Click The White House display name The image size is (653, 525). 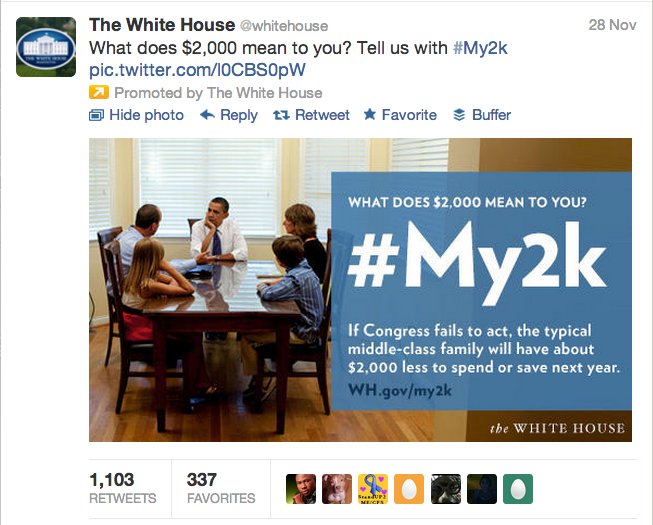click(x=158, y=24)
